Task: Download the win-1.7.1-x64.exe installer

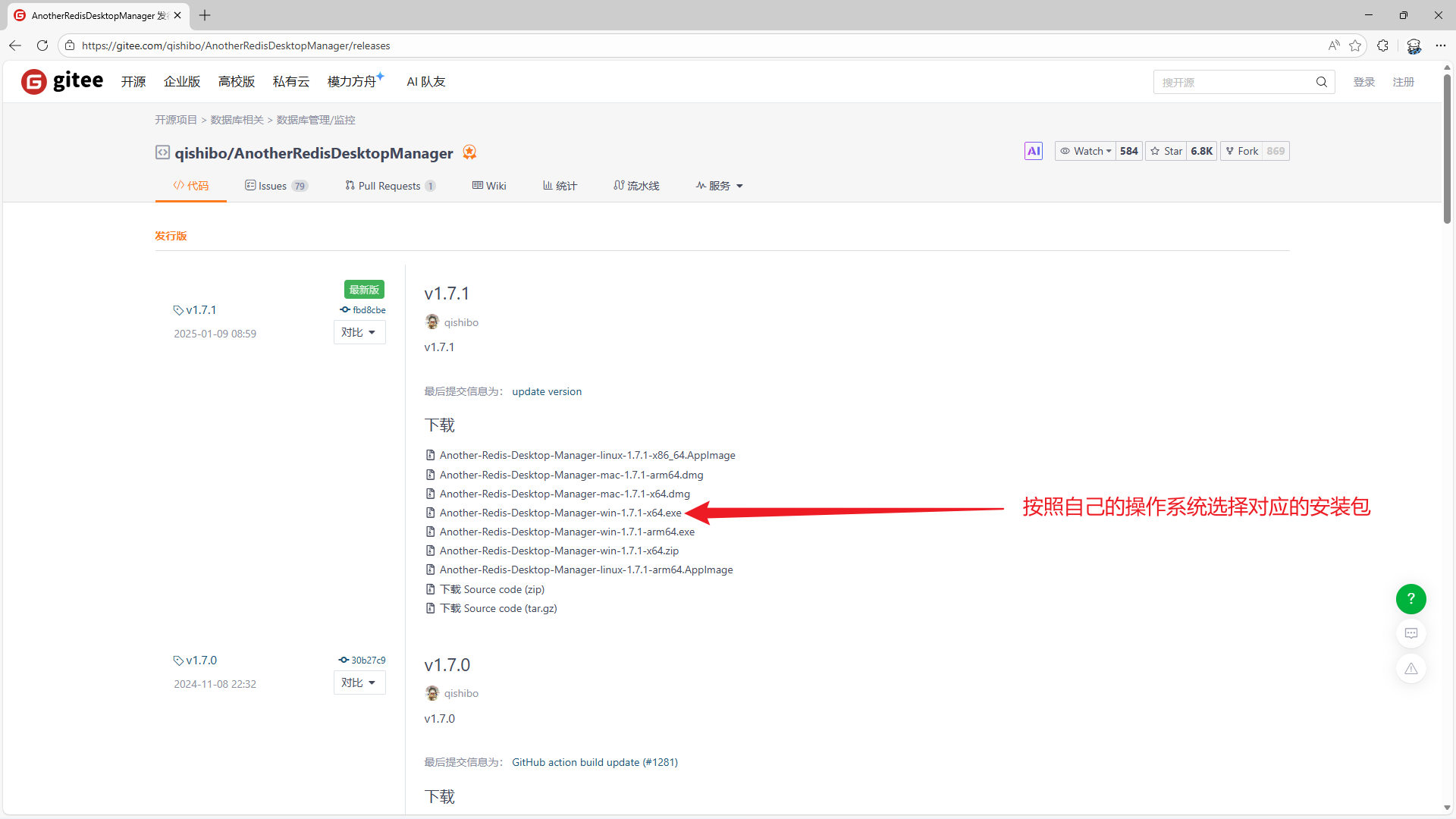Action: (560, 513)
